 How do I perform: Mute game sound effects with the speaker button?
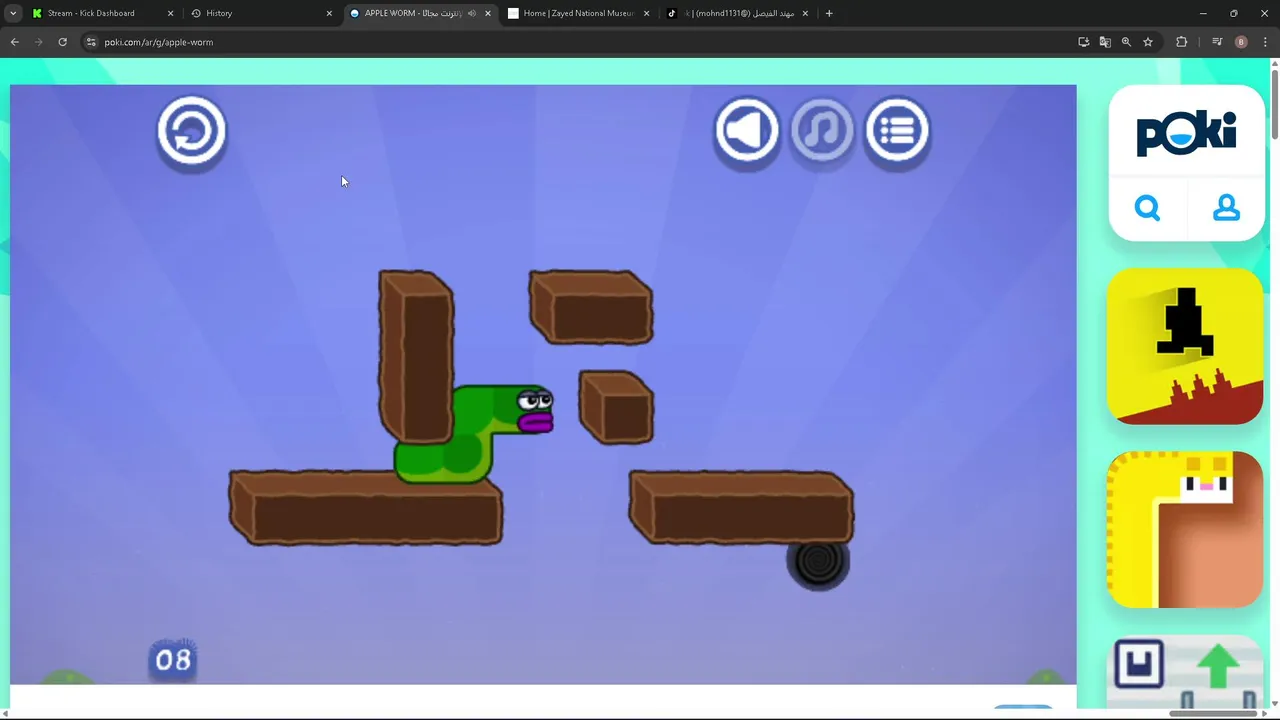click(x=747, y=130)
